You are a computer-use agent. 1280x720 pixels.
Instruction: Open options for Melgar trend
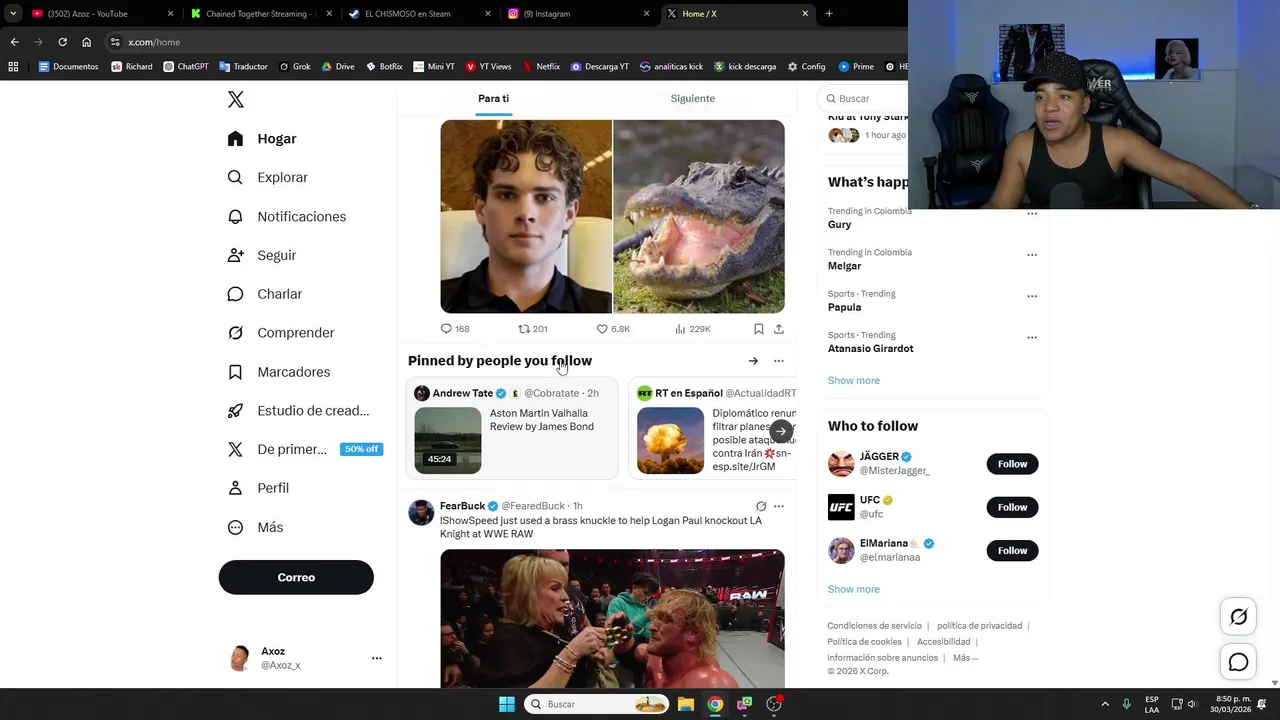coord(1032,255)
